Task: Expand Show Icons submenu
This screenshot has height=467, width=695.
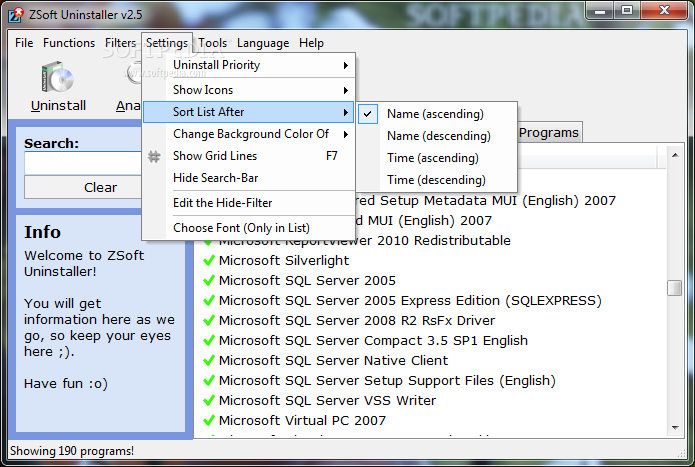Action: (248, 90)
